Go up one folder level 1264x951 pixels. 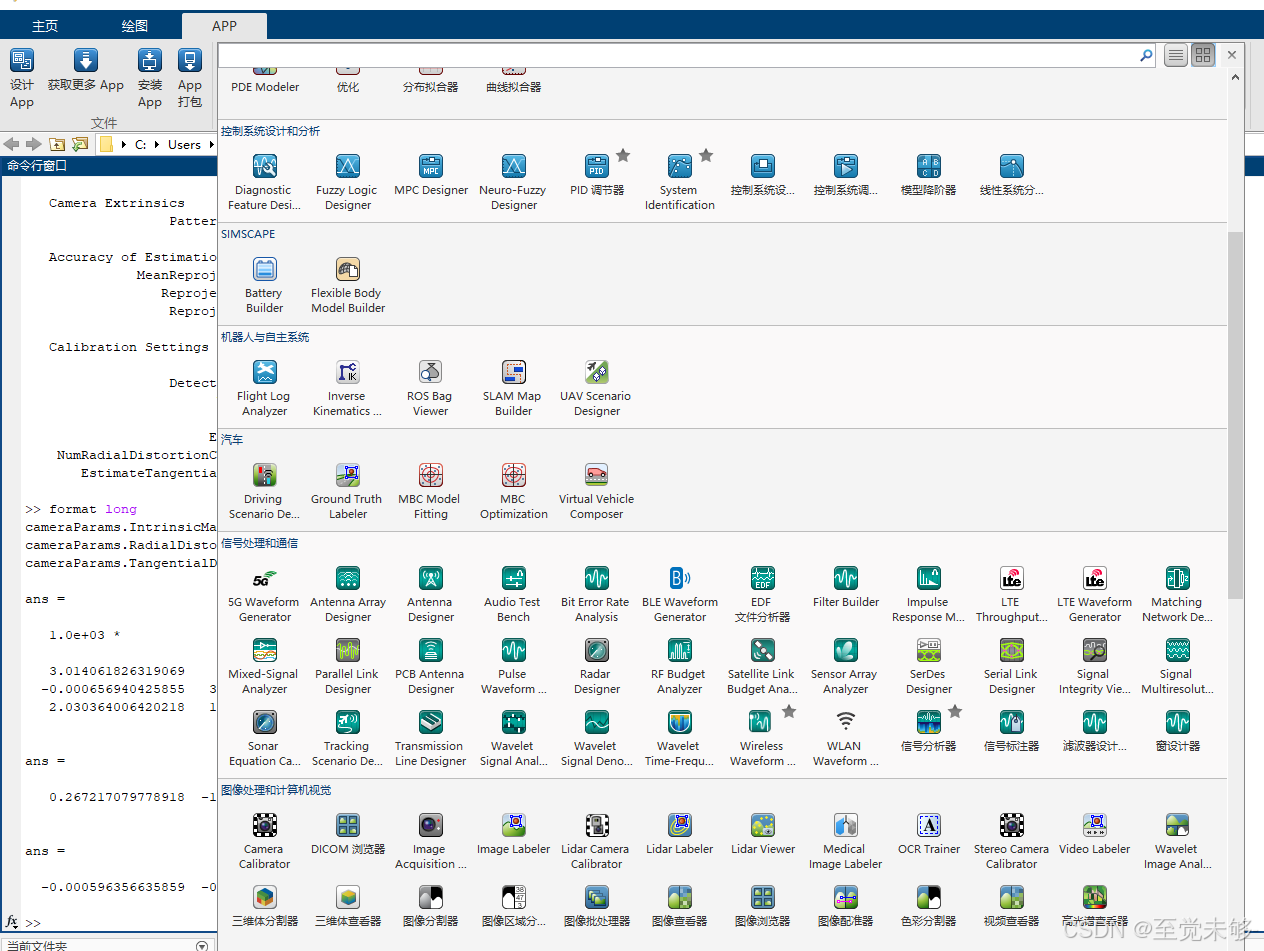[x=57, y=144]
